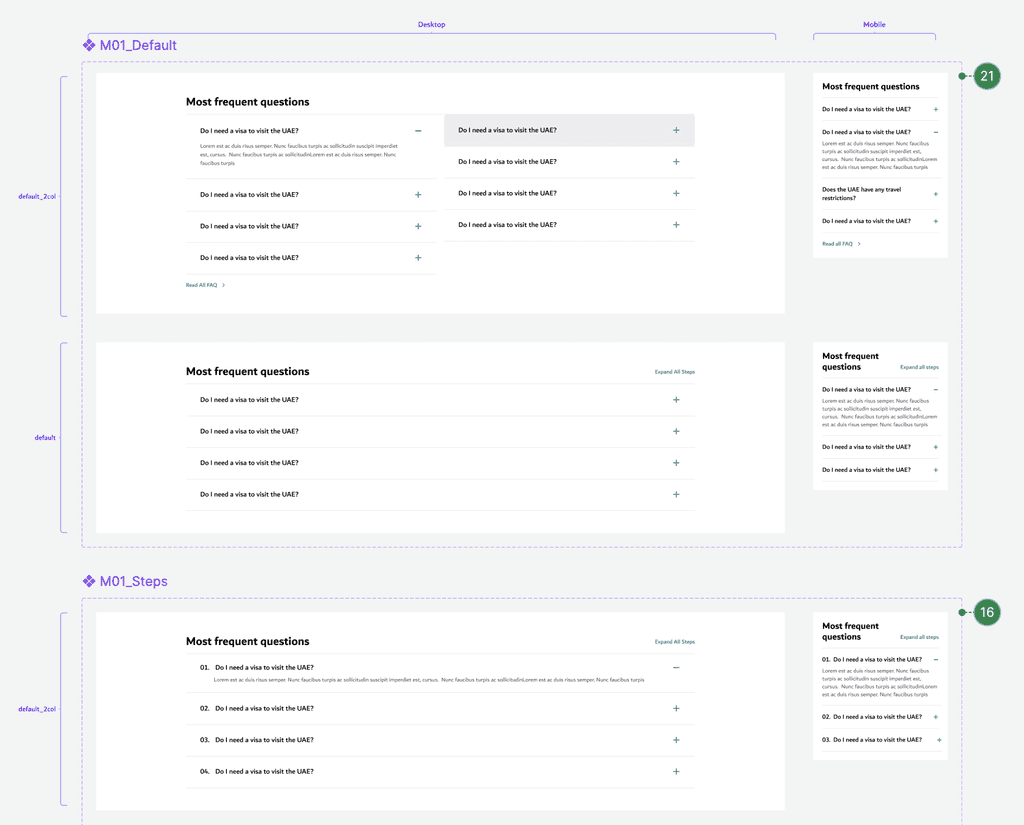Select the Desktop section label at the top
This screenshot has width=1024, height=825.
[x=431, y=24]
